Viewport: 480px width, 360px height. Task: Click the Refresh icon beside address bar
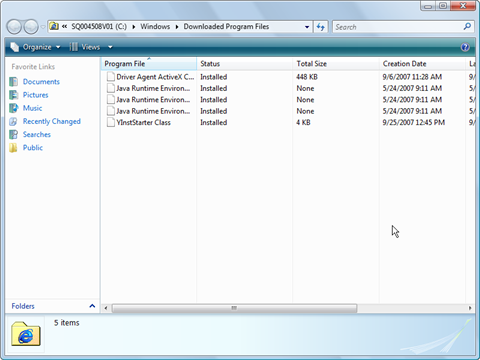tap(321, 27)
